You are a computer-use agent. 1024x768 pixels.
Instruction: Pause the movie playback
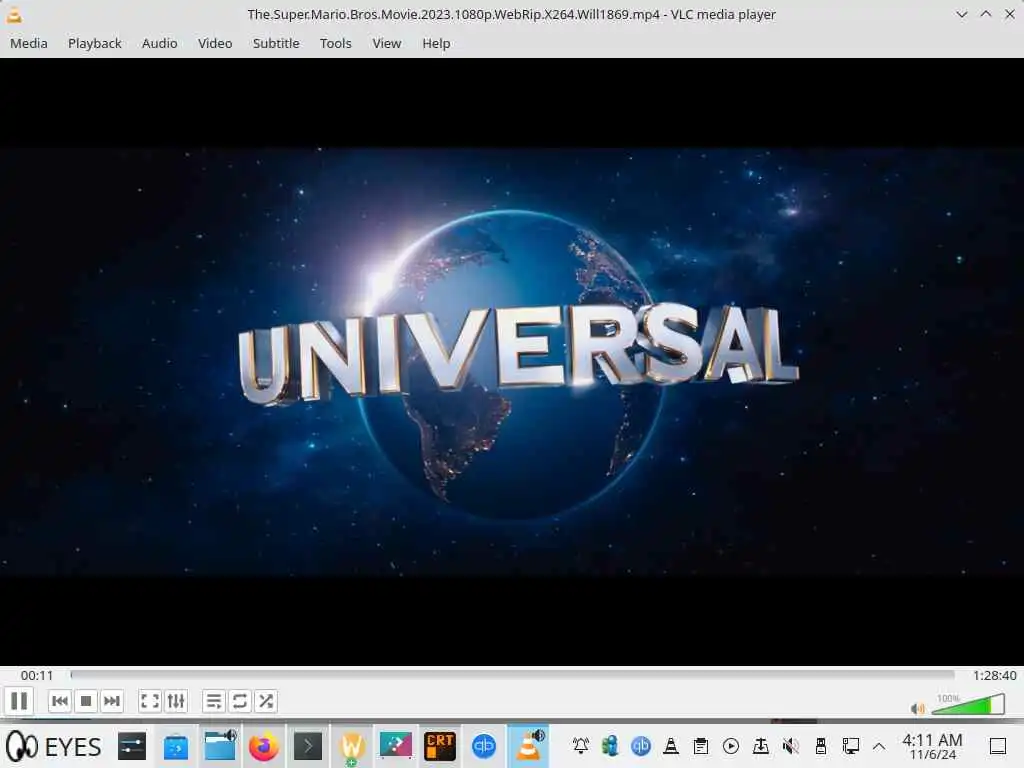(x=19, y=701)
